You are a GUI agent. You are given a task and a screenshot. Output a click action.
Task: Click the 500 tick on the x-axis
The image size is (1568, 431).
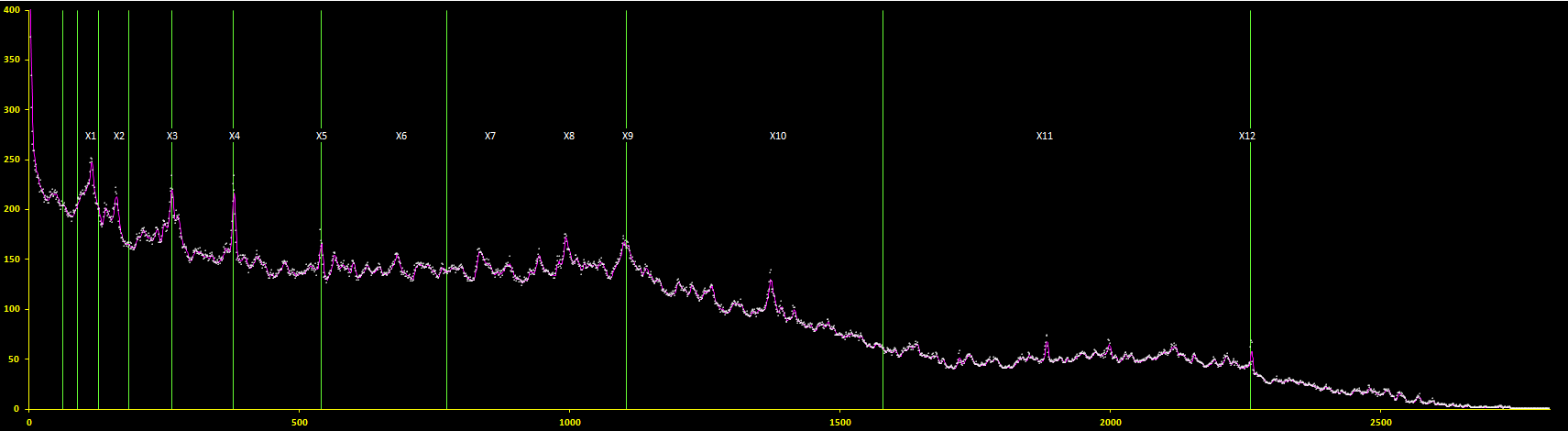click(300, 423)
